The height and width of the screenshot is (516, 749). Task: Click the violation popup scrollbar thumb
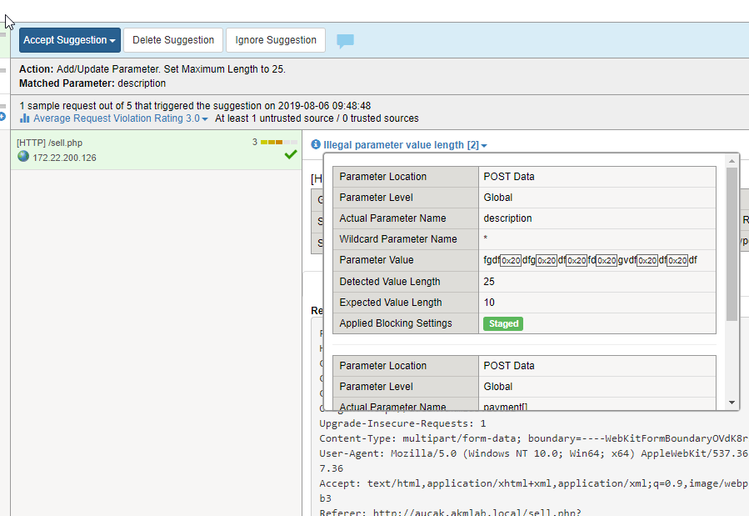[731, 244]
